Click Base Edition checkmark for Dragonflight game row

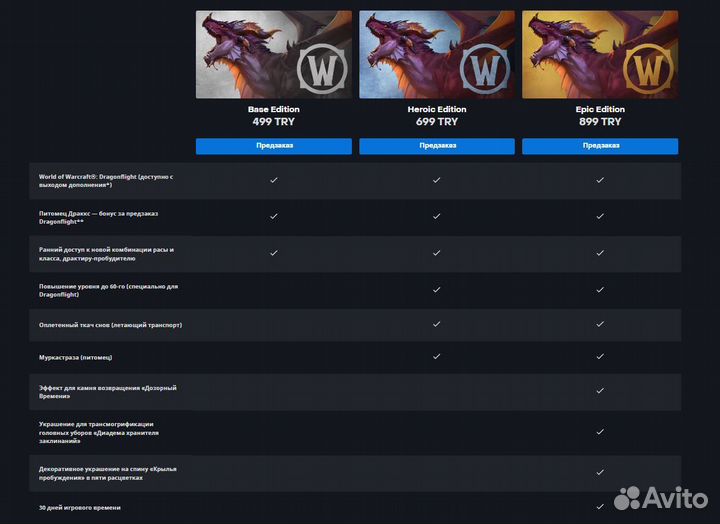click(x=274, y=180)
